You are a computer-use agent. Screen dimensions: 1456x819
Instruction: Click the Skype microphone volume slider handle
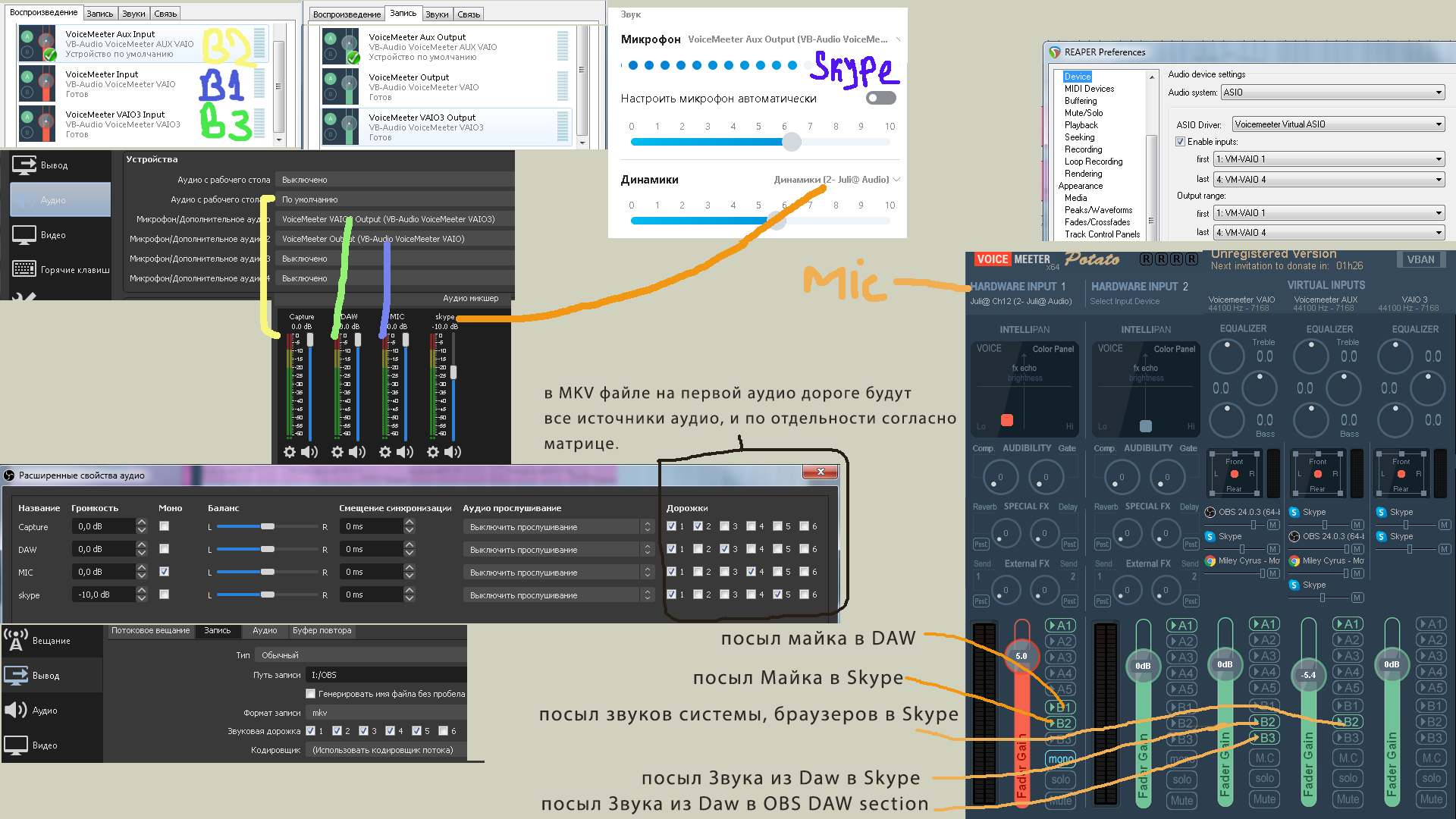click(791, 142)
